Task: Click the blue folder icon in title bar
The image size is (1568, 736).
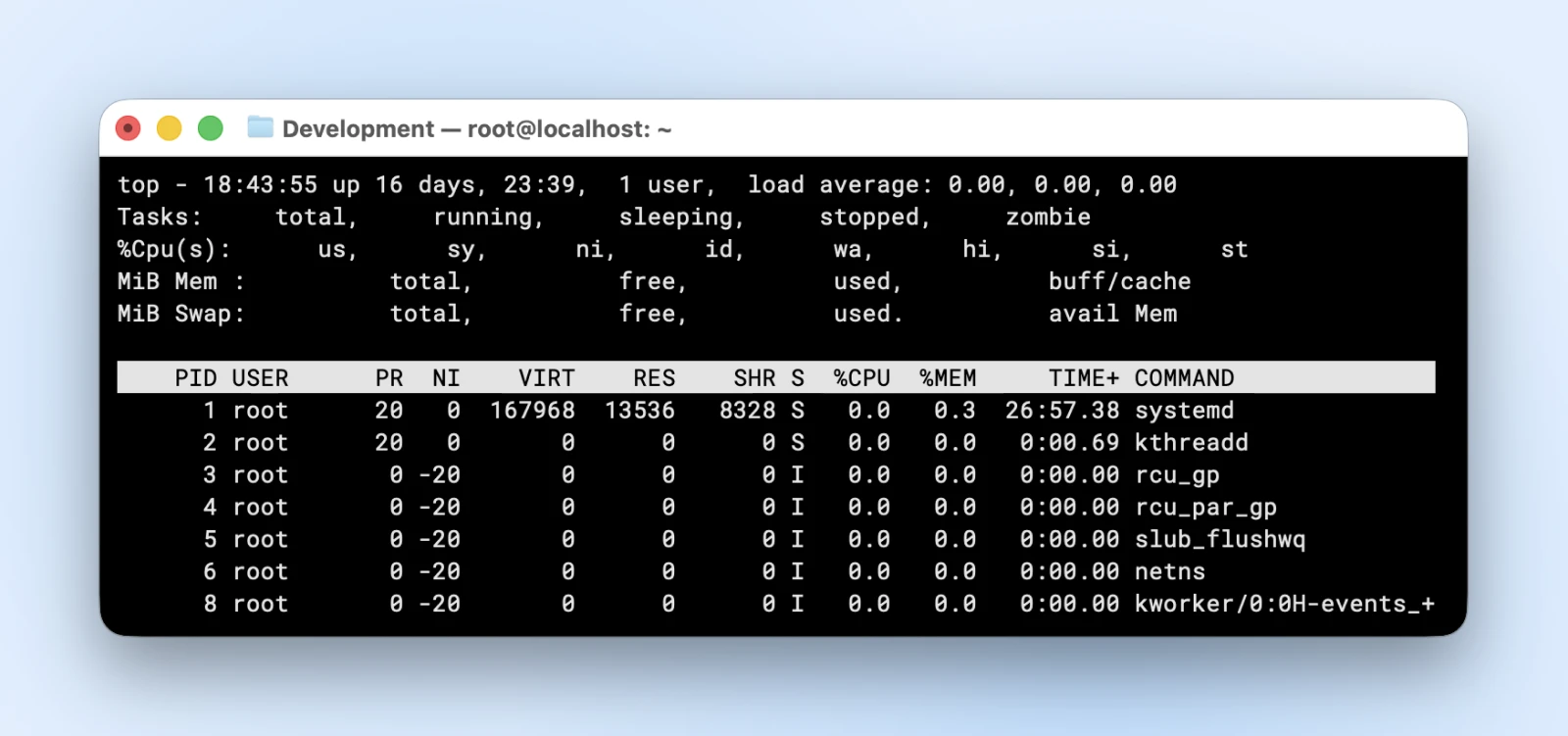Action: pos(260,127)
